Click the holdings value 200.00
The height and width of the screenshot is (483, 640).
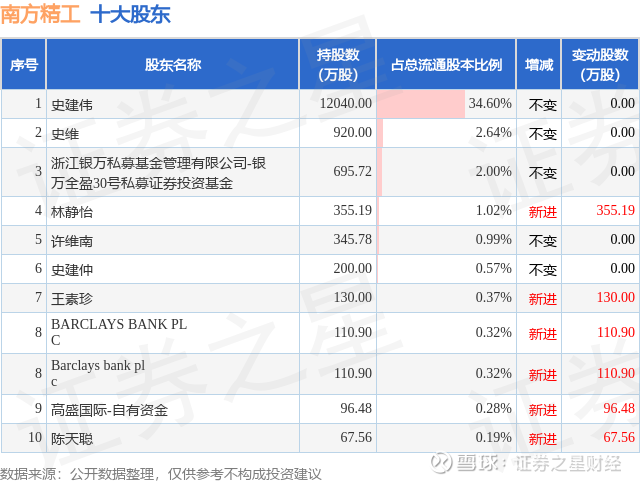(353, 268)
